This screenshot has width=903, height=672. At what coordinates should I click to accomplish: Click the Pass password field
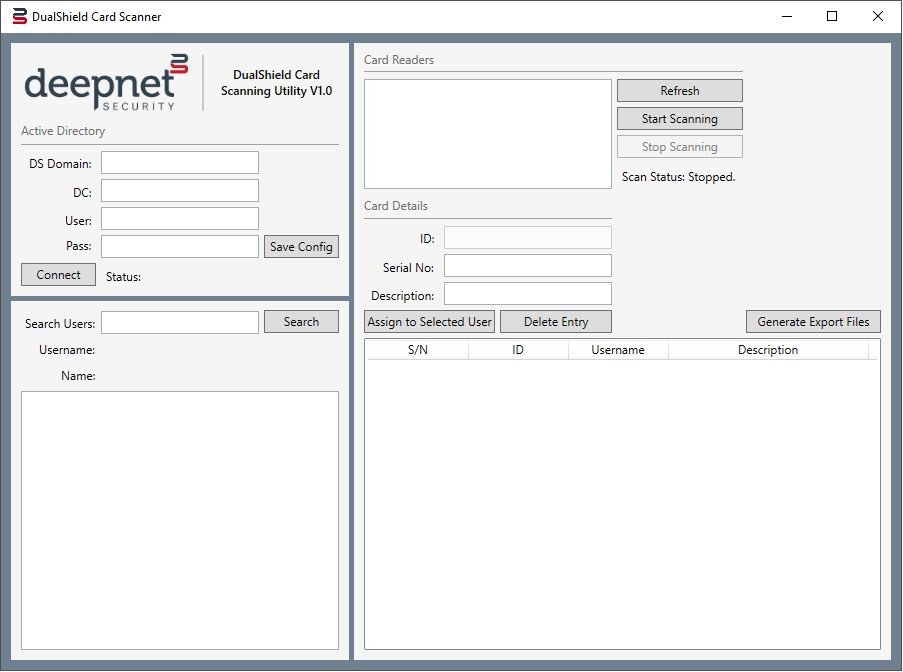tap(180, 246)
